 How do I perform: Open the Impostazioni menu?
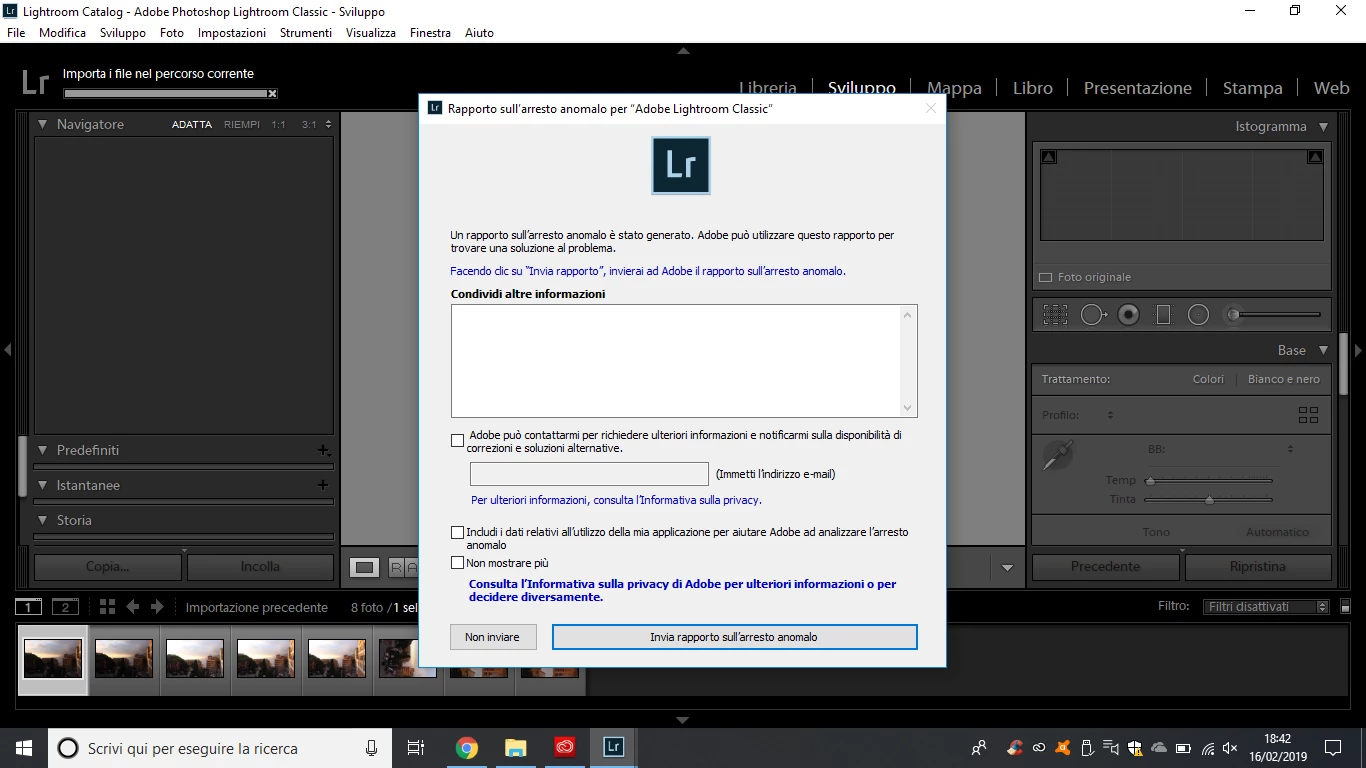232,33
